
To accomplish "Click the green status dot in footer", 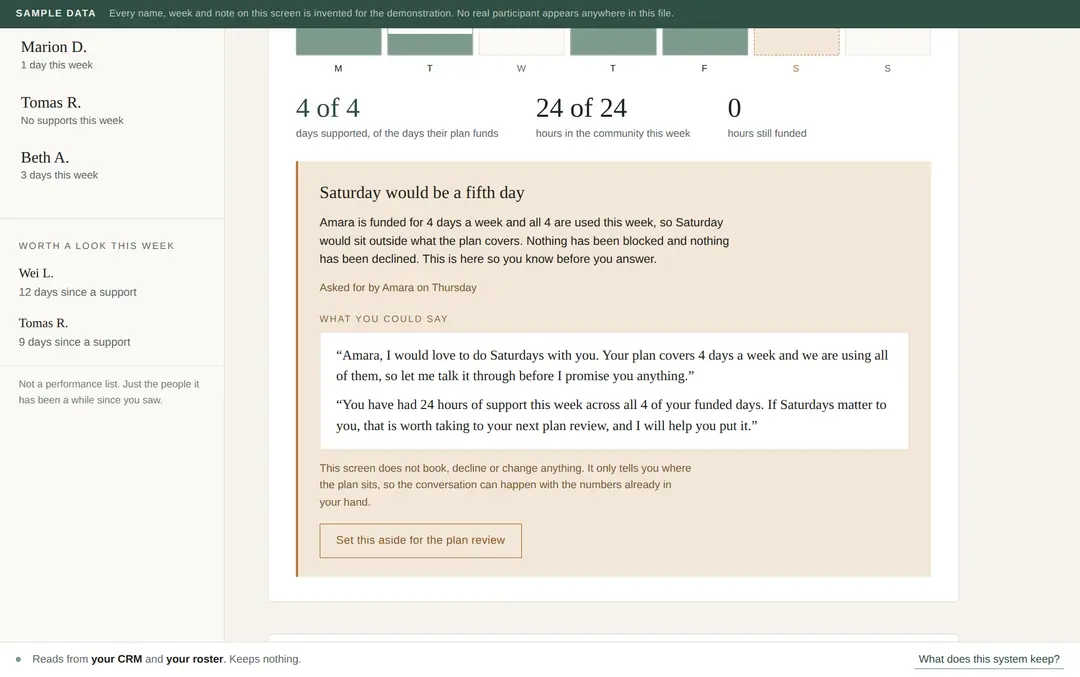I will point(18,659).
